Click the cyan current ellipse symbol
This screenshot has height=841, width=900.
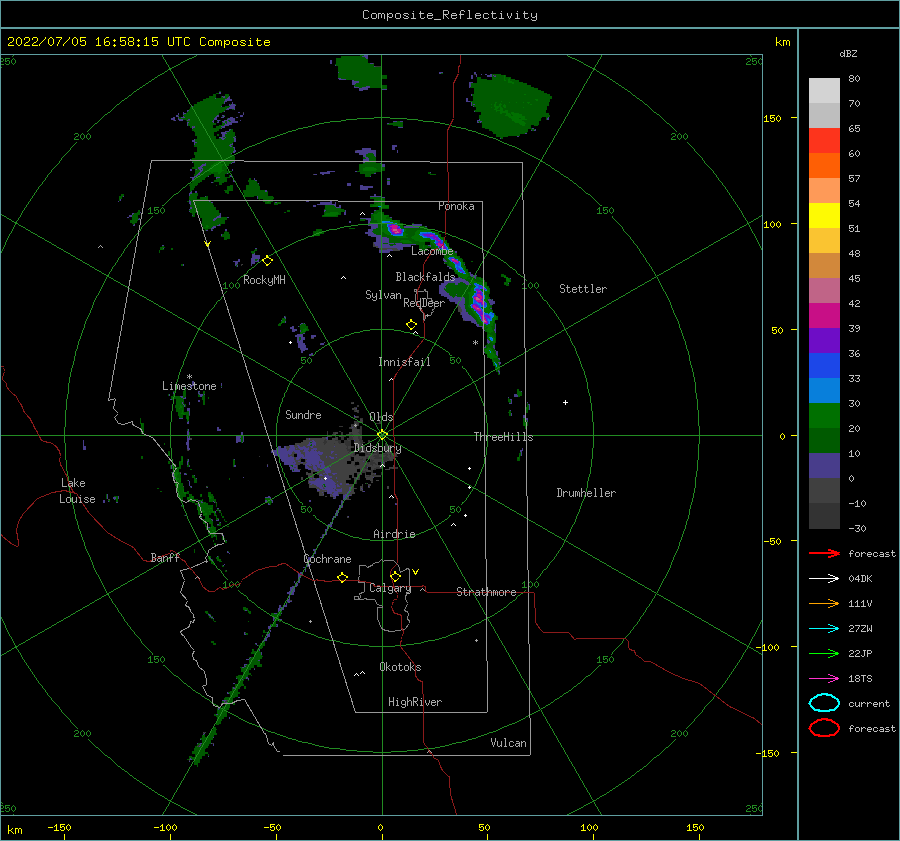coord(824,703)
